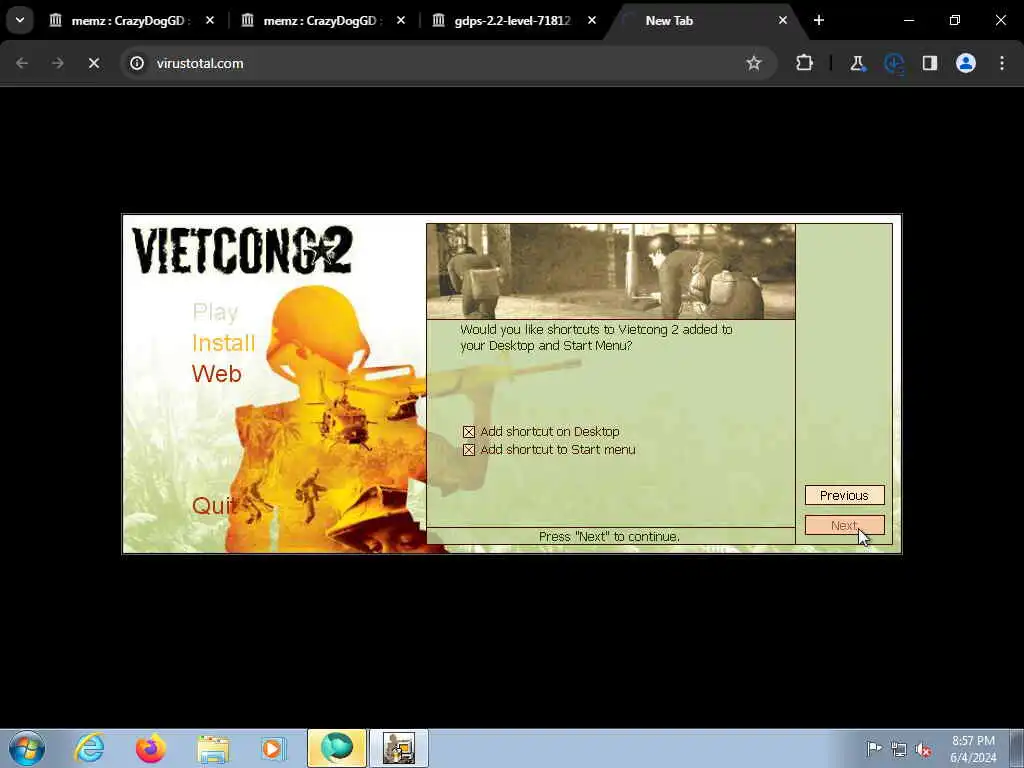Switch to the gdps-2.2-level-71812 tab
This screenshot has height=768, width=1024.
click(x=512, y=21)
